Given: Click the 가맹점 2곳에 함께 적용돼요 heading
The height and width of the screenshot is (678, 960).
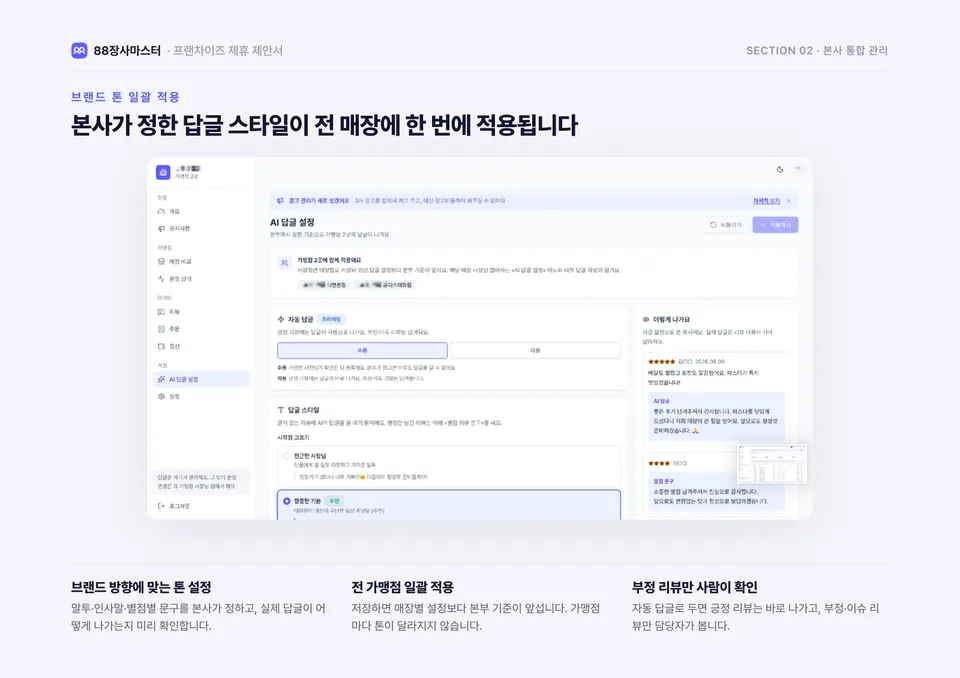Looking at the screenshot, I should tap(329, 260).
